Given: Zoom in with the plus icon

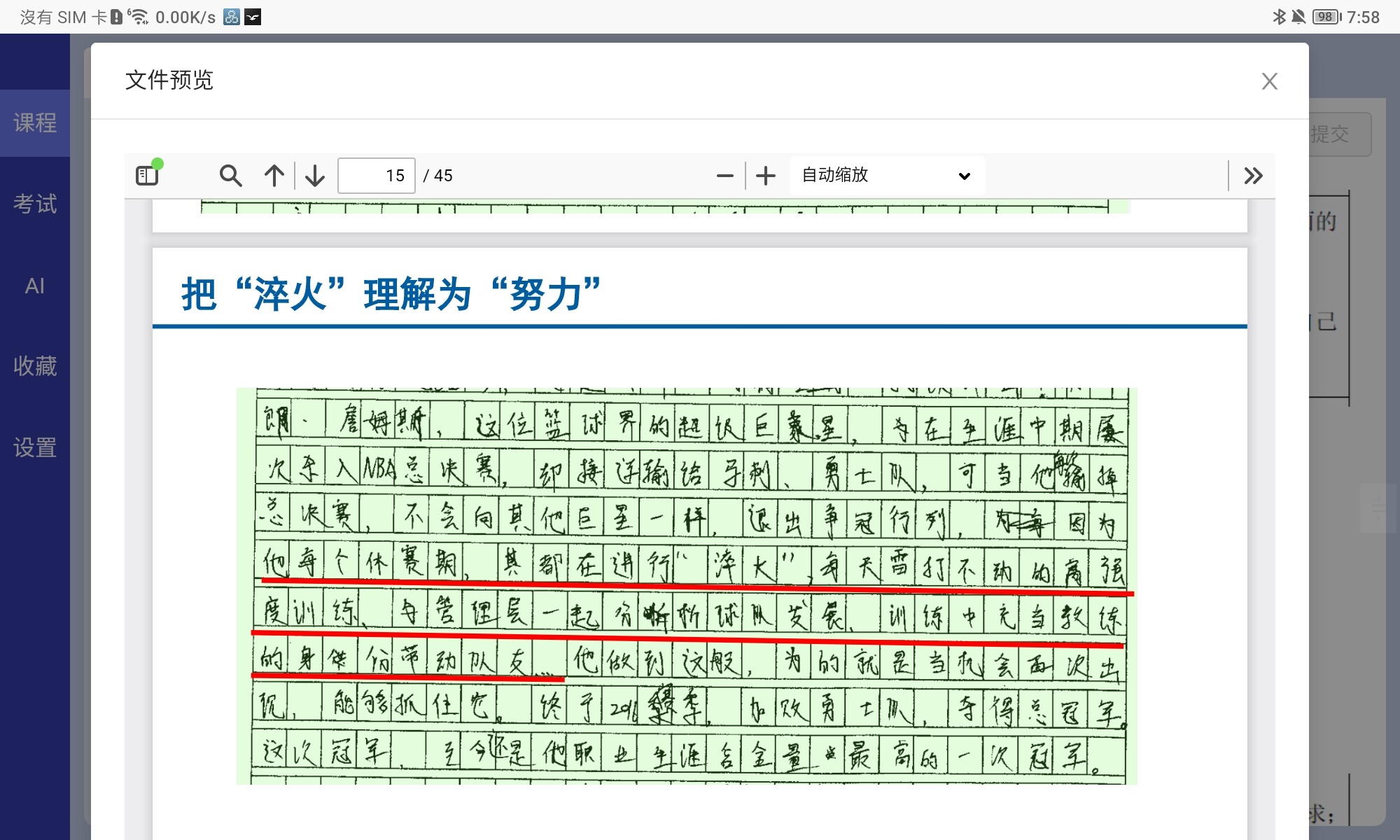Looking at the screenshot, I should [x=766, y=175].
